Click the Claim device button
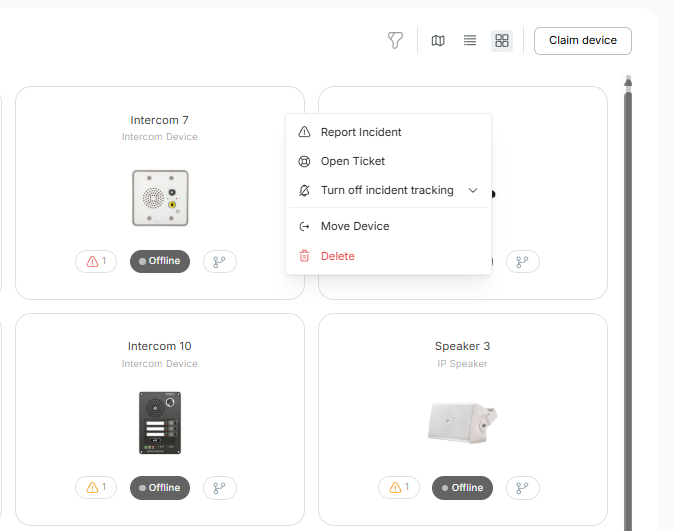The width and height of the screenshot is (673, 531). 583,41
